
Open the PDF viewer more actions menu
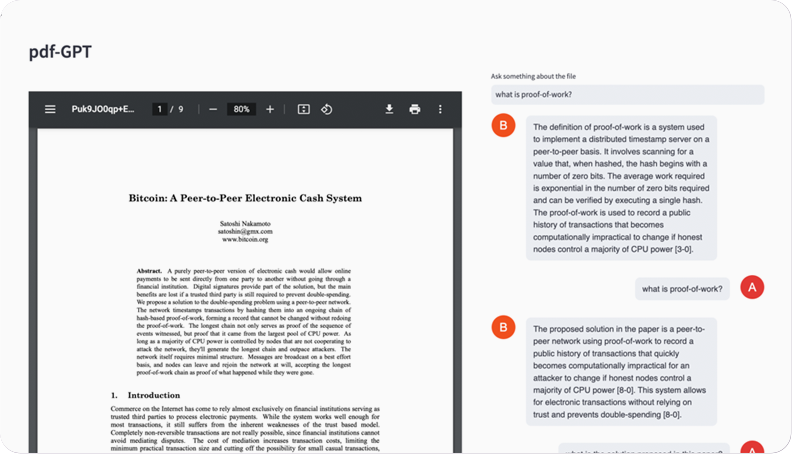(439, 109)
